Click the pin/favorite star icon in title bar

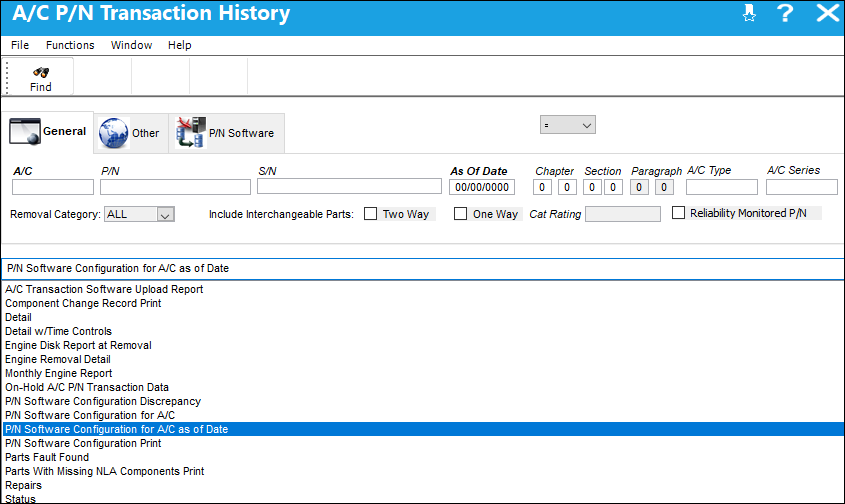[x=749, y=13]
